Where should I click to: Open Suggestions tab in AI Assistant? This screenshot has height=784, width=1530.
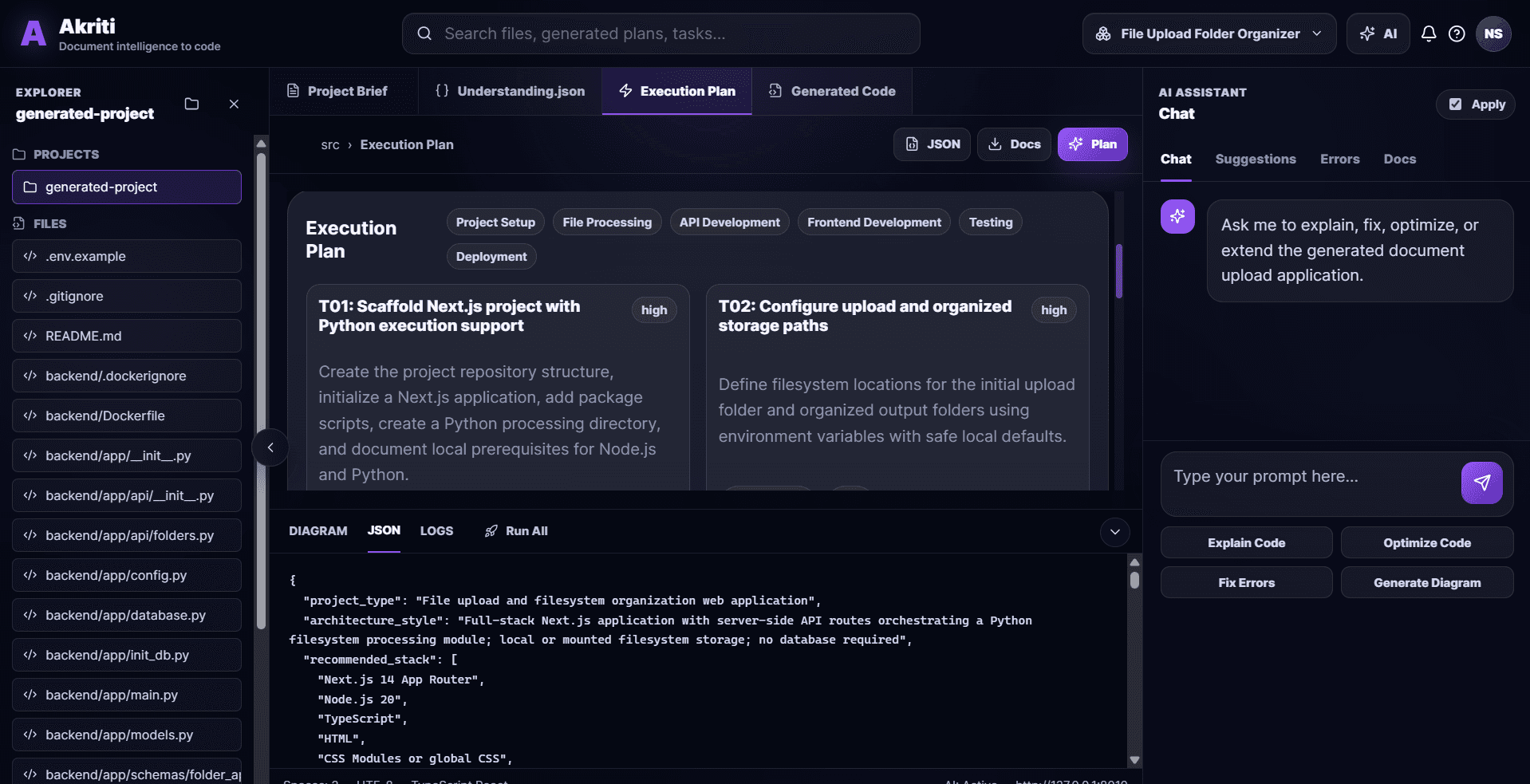pyautogui.click(x=1256, y=160)
